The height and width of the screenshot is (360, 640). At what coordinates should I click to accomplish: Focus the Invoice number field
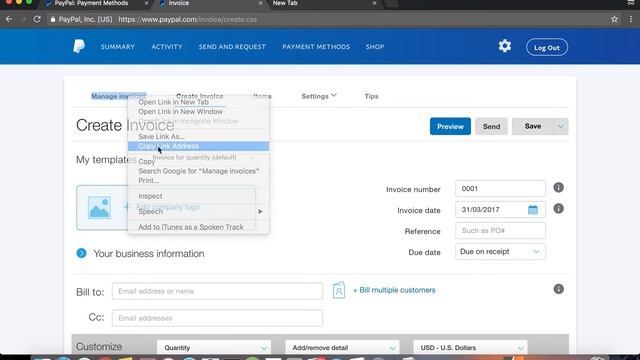tap(500, 189)
